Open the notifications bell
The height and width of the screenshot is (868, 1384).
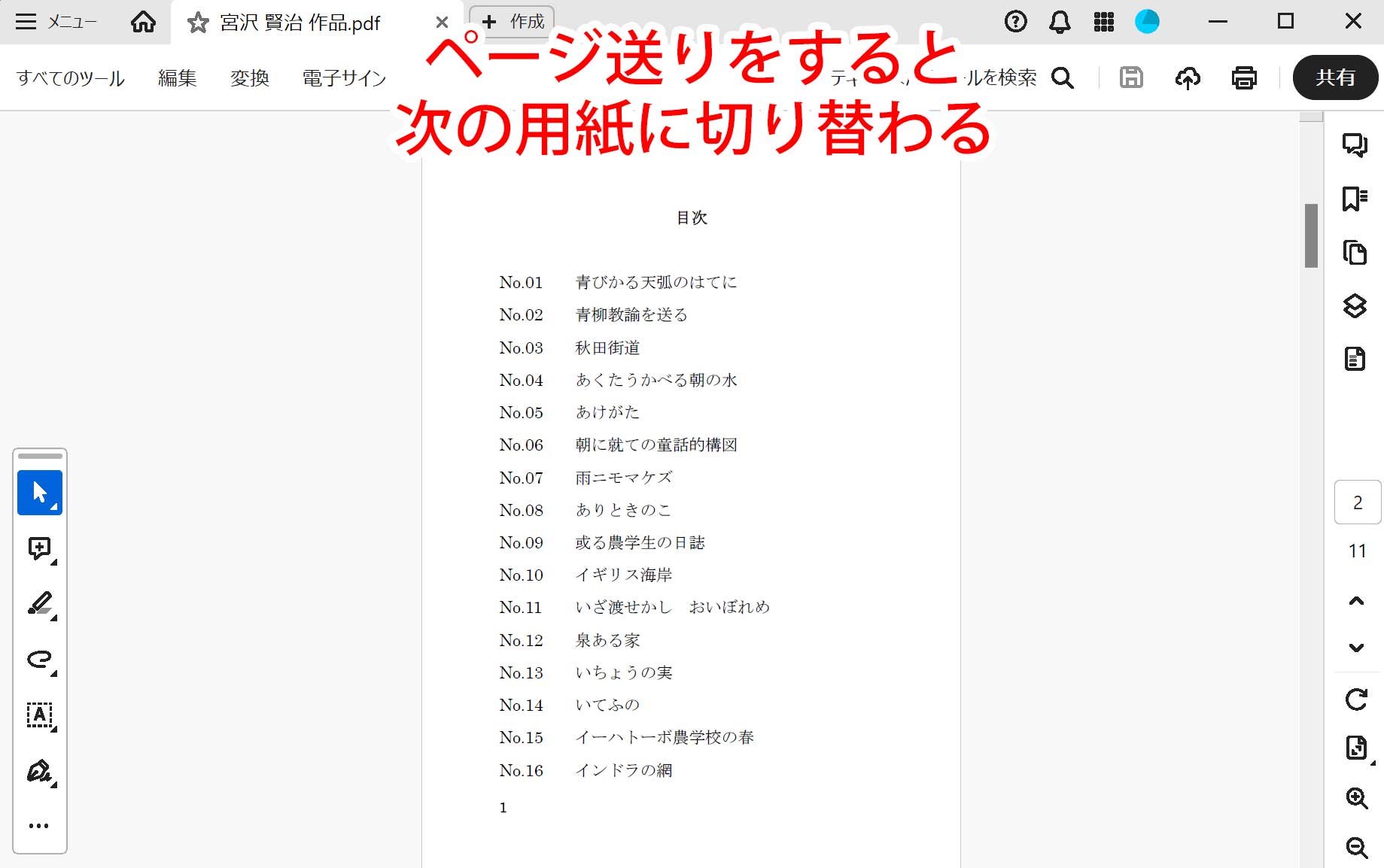pyautogui.click(x=1060, y=22)
